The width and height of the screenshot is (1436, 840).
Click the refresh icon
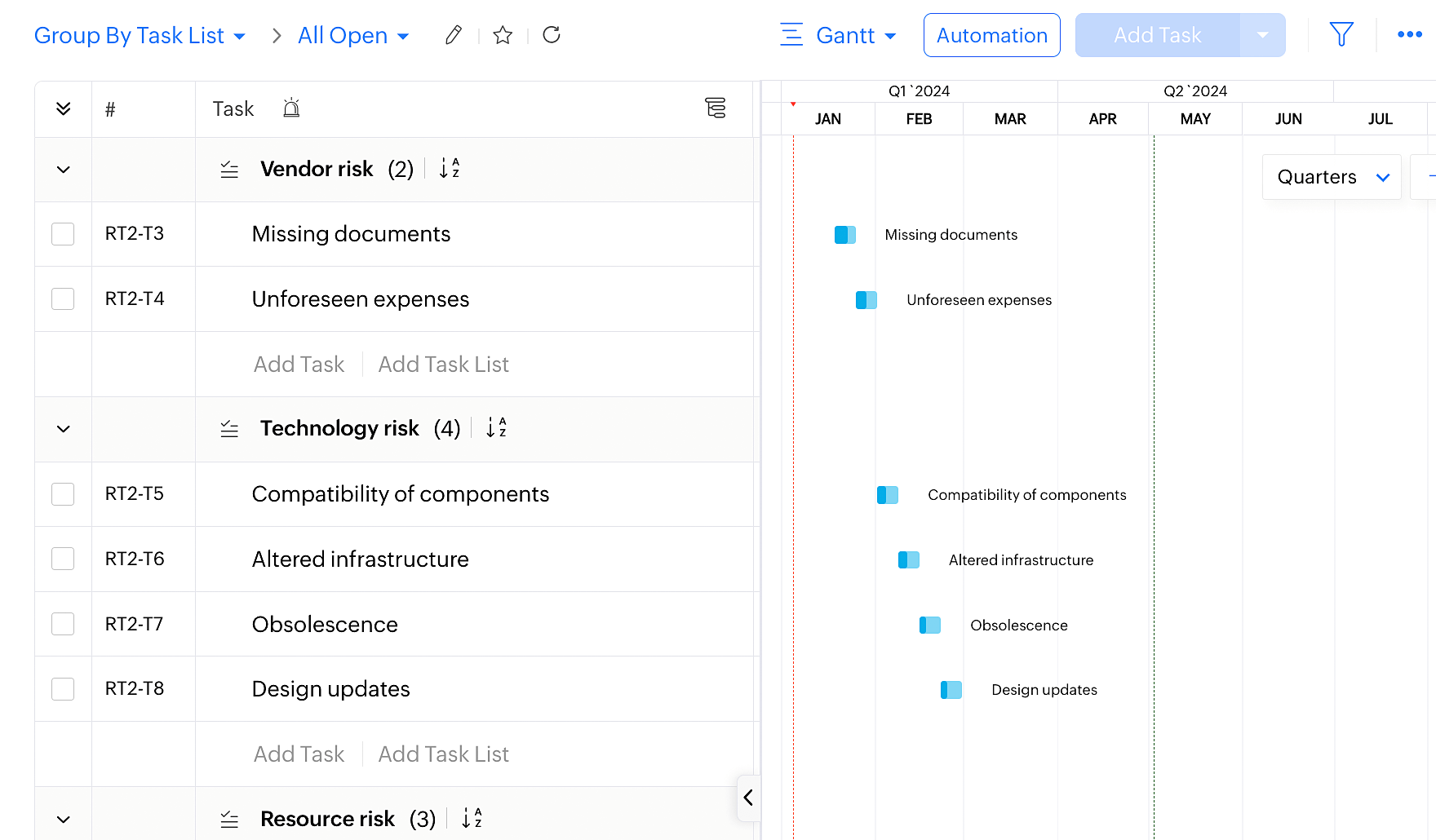pos(552,35)
